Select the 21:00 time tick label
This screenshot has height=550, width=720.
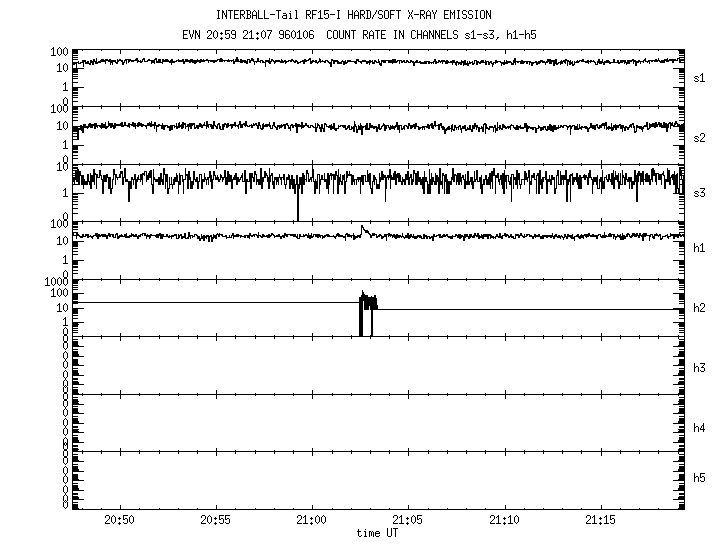coord(312,521)
